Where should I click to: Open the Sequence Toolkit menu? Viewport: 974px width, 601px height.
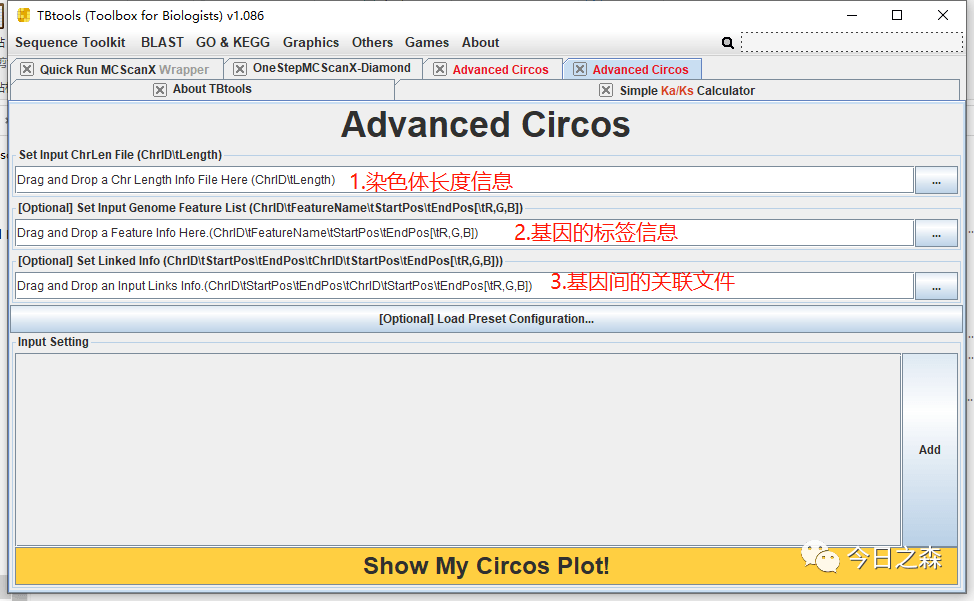tap(70, 42)
